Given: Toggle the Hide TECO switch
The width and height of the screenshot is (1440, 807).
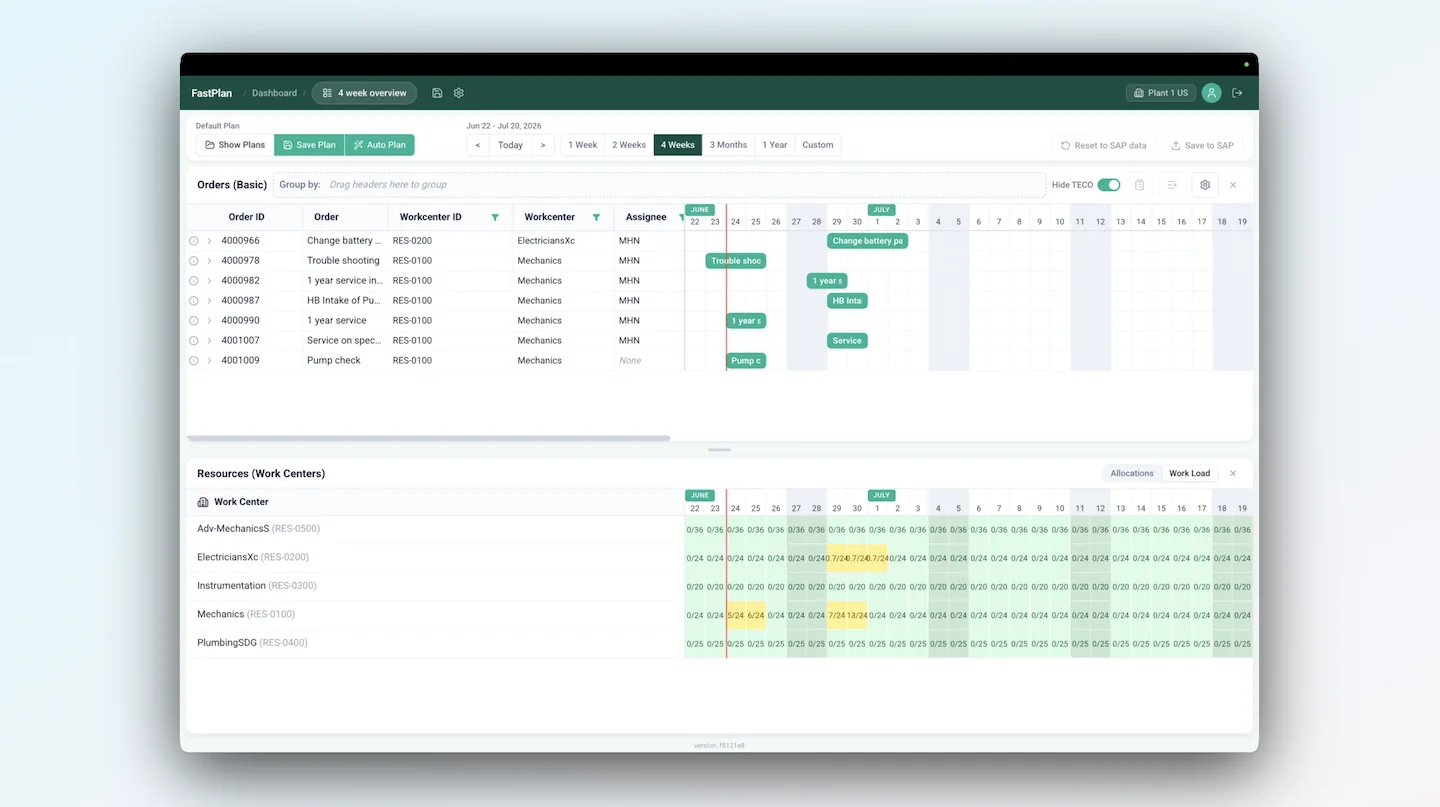Looking at the screenshot, I should coord(1108,185).
